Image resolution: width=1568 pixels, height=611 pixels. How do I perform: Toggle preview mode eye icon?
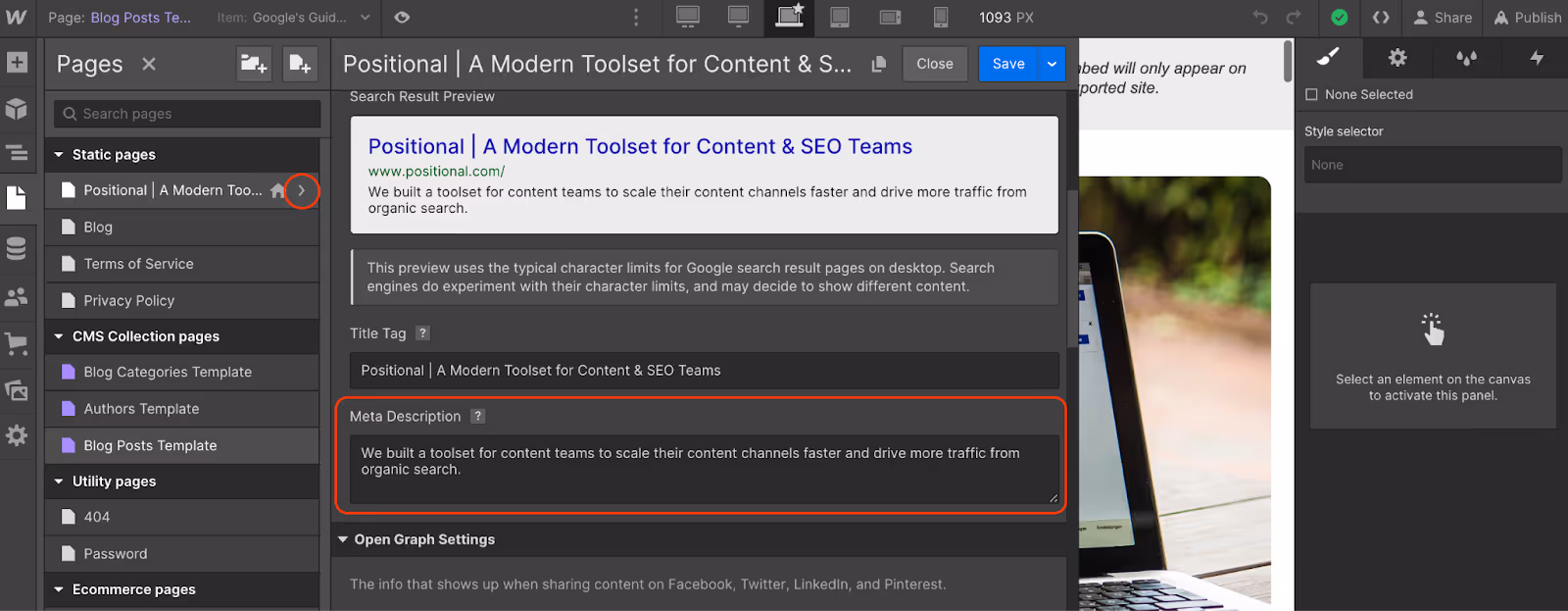[x=402, y=18]
